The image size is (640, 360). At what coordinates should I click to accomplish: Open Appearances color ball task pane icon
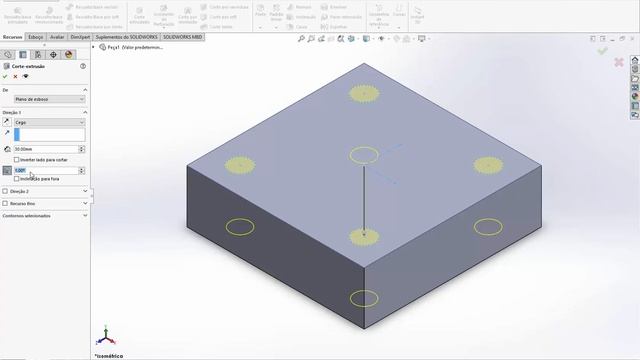coord(635,97)
